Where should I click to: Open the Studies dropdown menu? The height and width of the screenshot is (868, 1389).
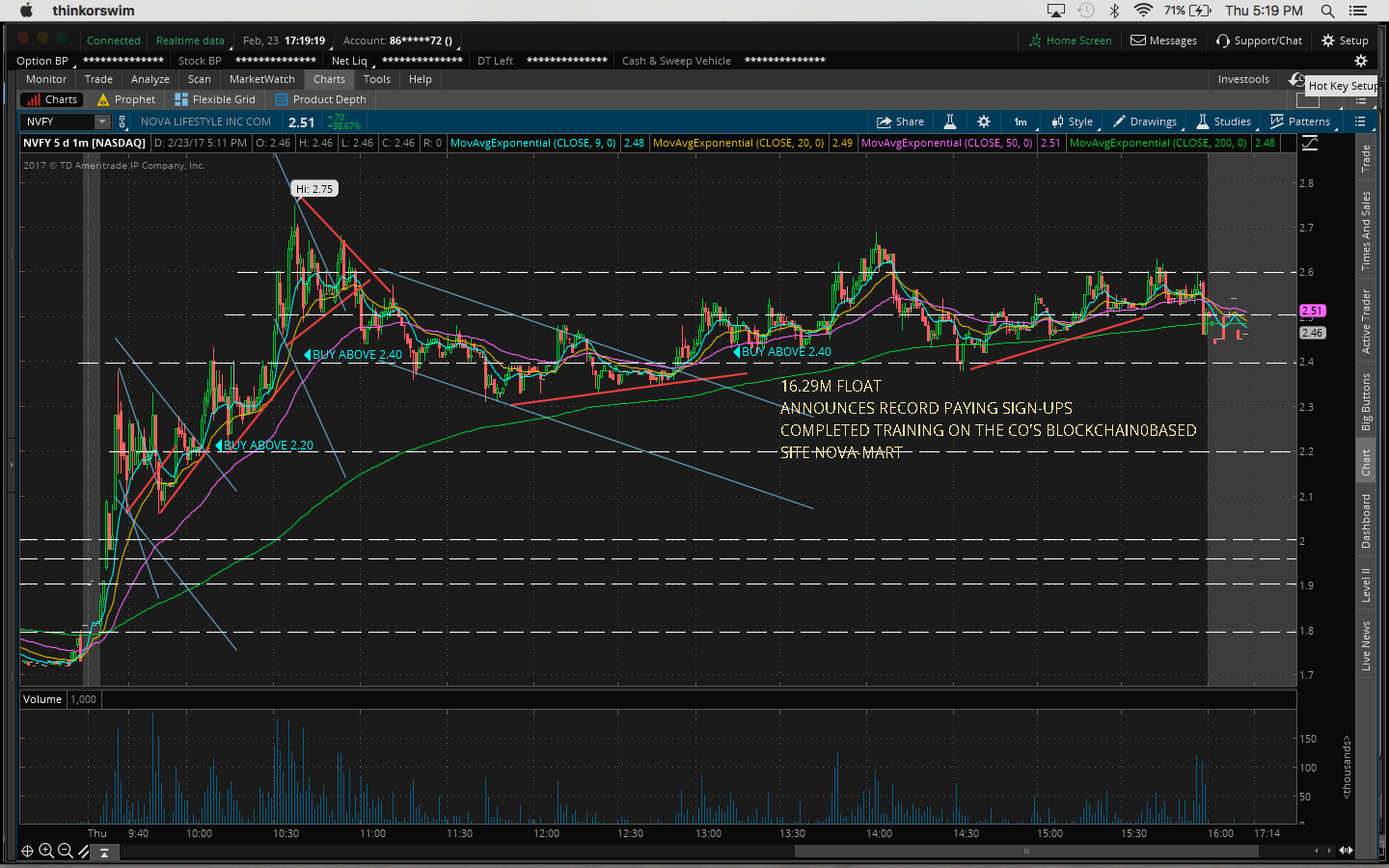(1223, 122)
